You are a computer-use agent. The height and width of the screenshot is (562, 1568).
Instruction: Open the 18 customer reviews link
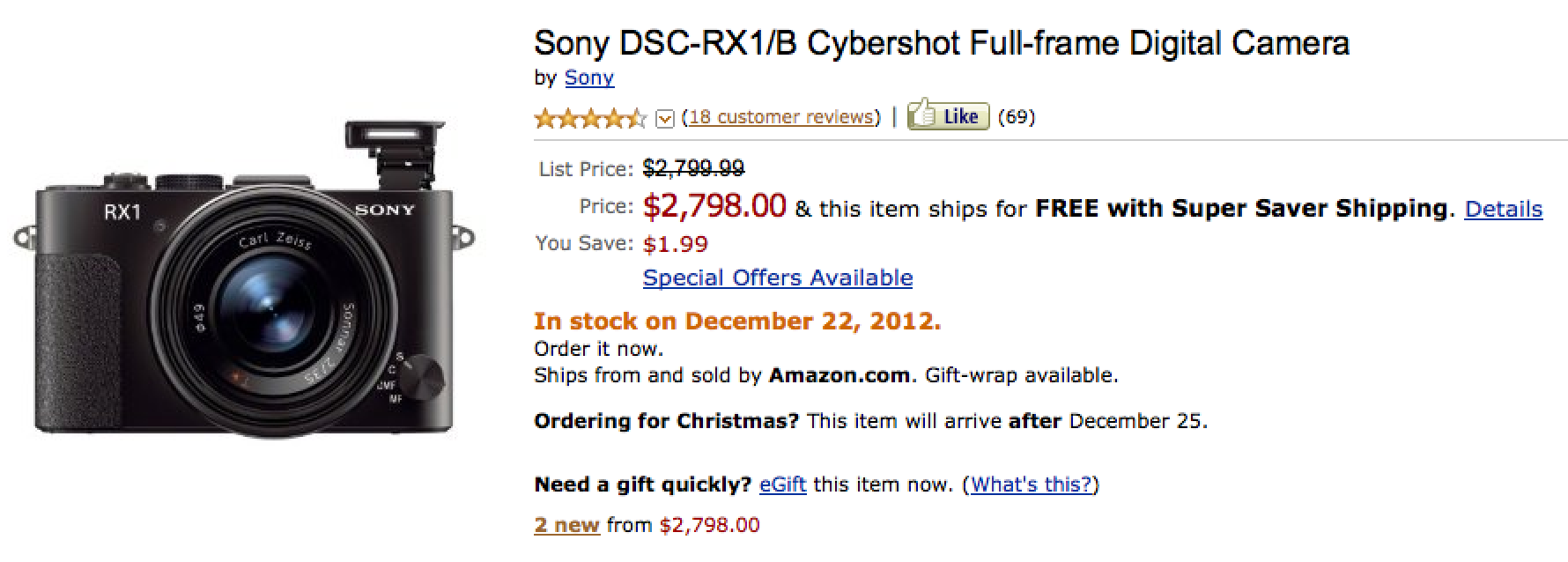point(780,117)
